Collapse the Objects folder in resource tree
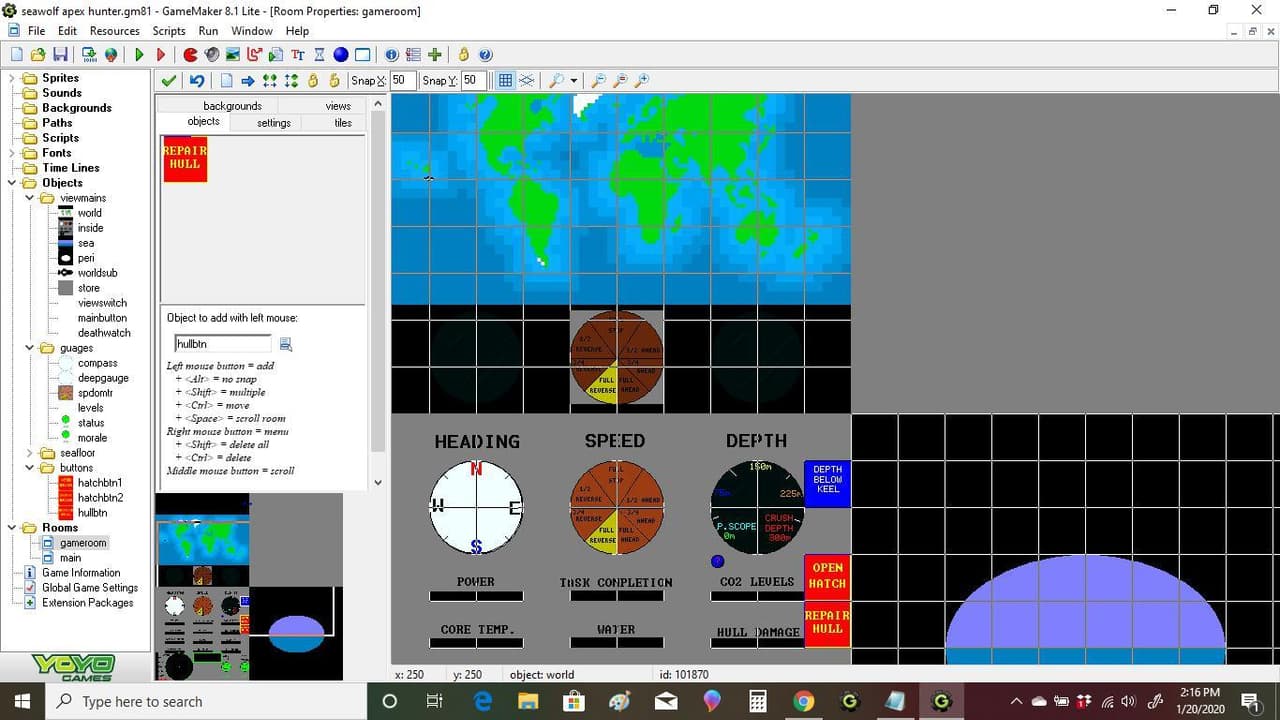The image size is (1280, 720). 14,183
